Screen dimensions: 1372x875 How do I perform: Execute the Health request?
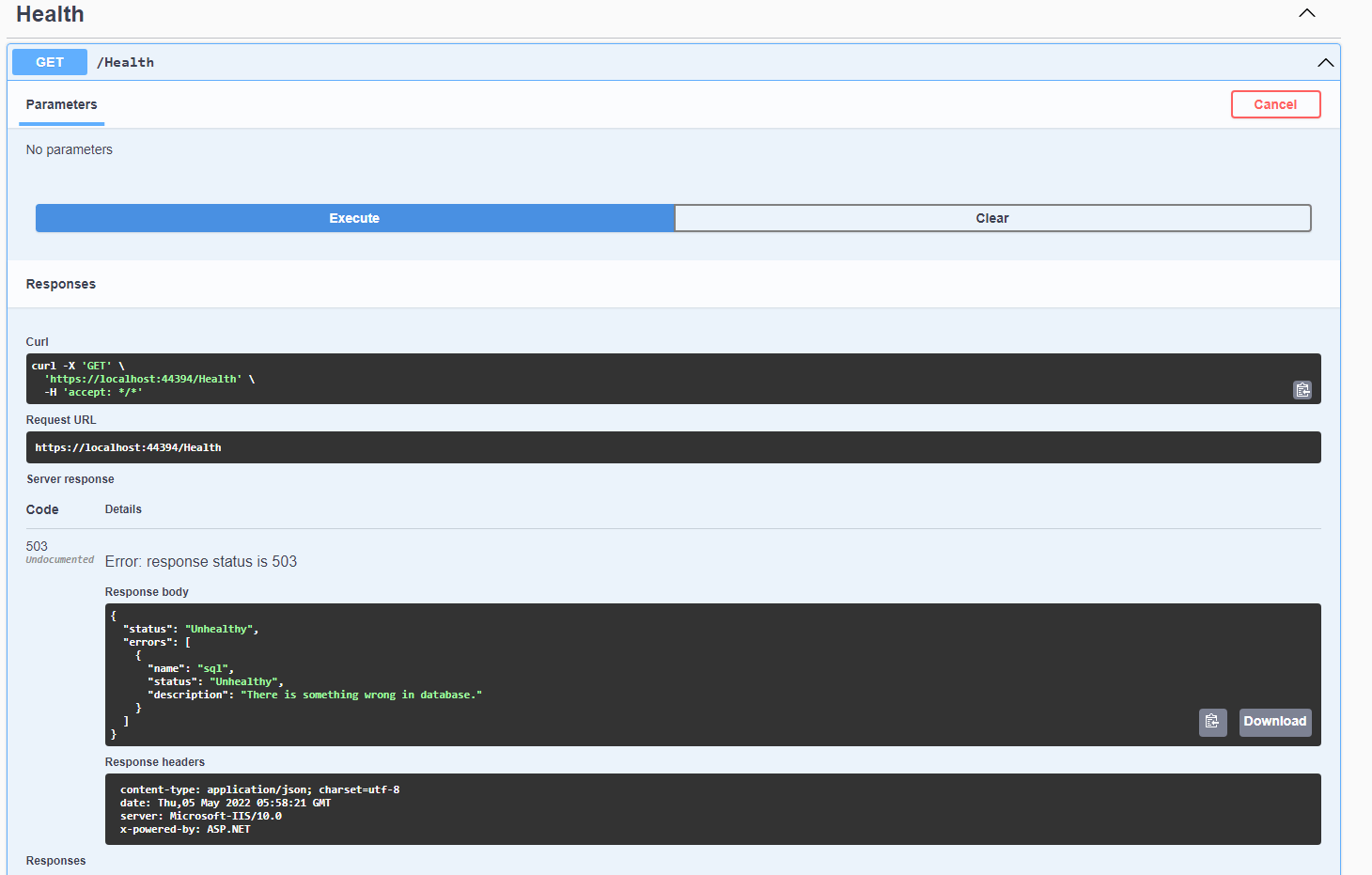pos(354,218)
